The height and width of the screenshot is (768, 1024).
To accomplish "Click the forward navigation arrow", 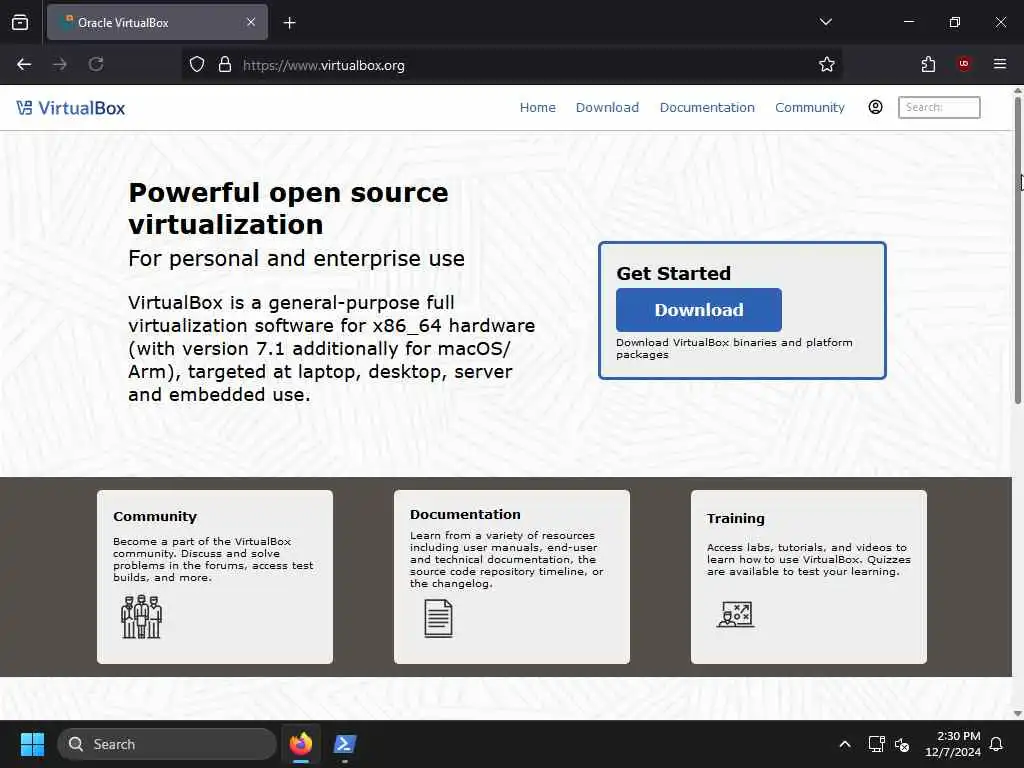I will point(60,64).
